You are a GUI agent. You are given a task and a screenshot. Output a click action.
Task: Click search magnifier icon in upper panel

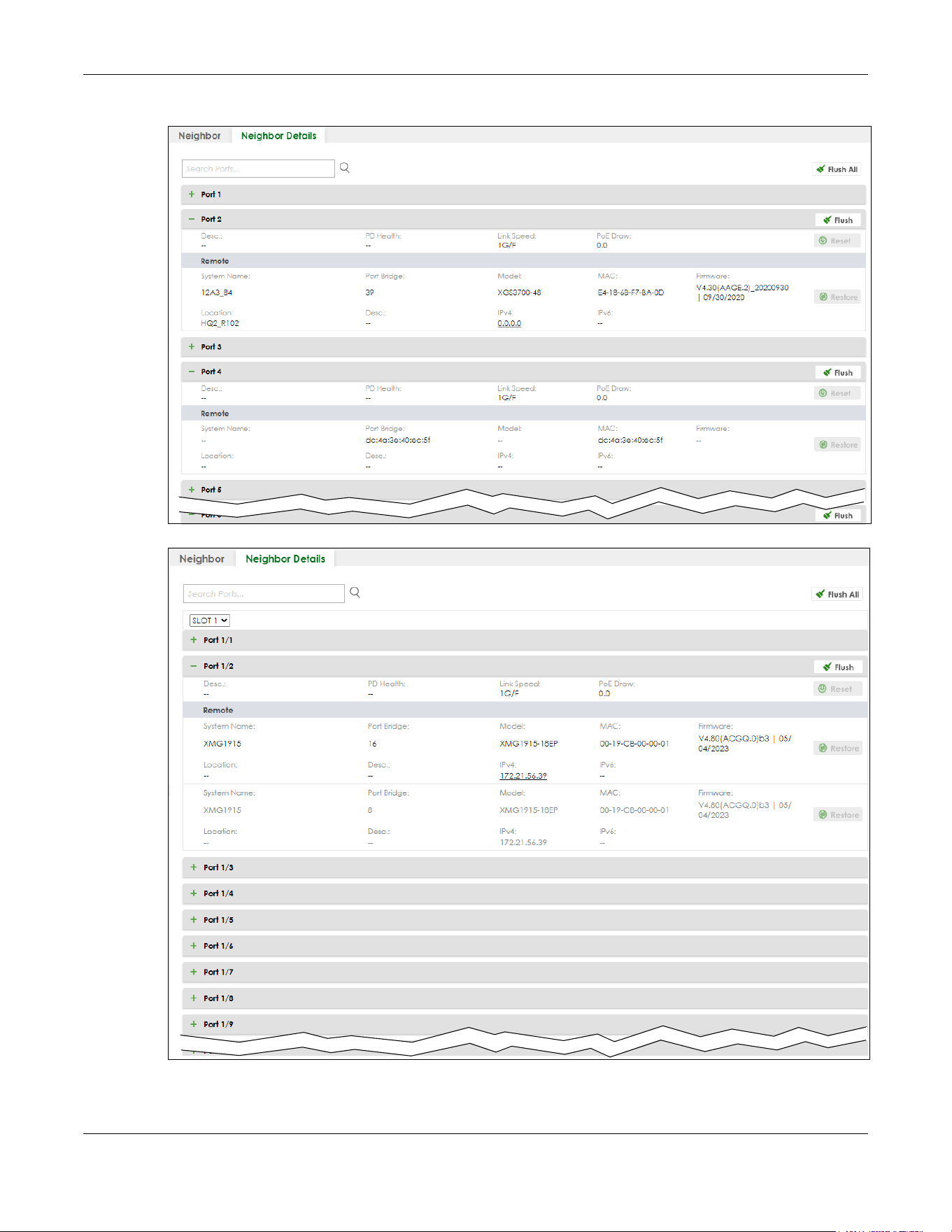pyautogui.click(x=345, y=168)
